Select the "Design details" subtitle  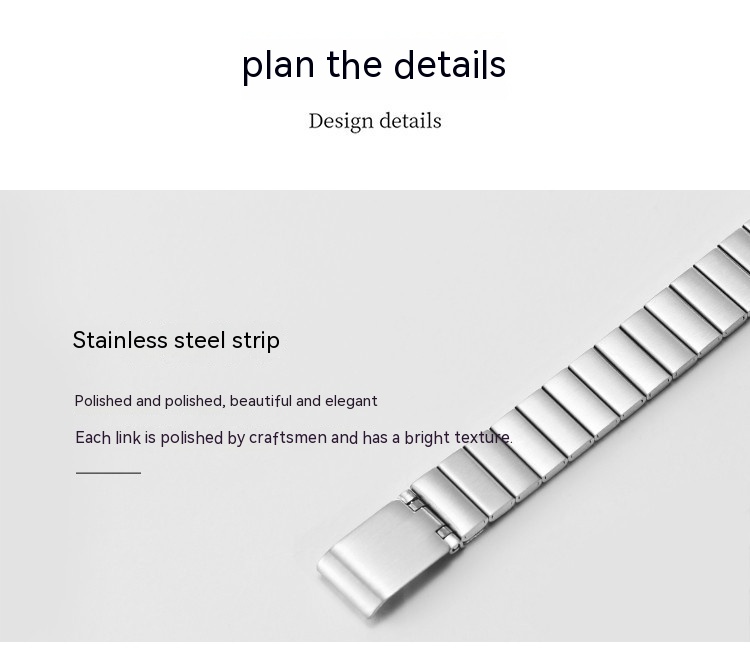[x=374, y=121]
